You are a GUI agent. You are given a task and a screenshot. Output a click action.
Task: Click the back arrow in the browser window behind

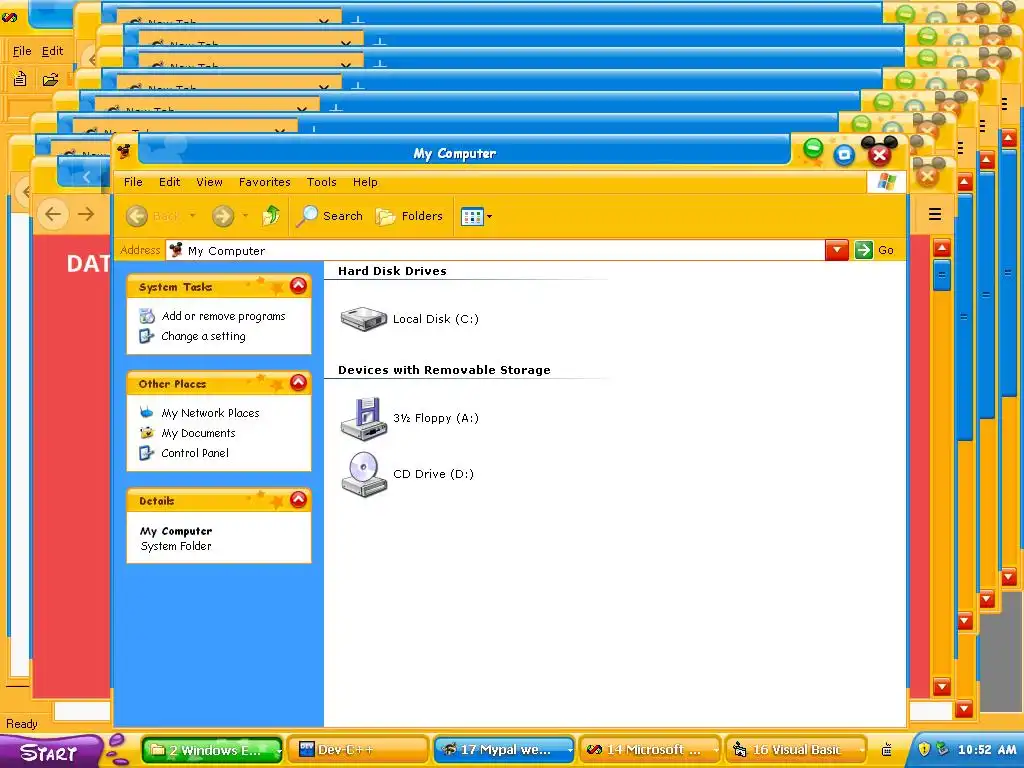click(54, 214)
